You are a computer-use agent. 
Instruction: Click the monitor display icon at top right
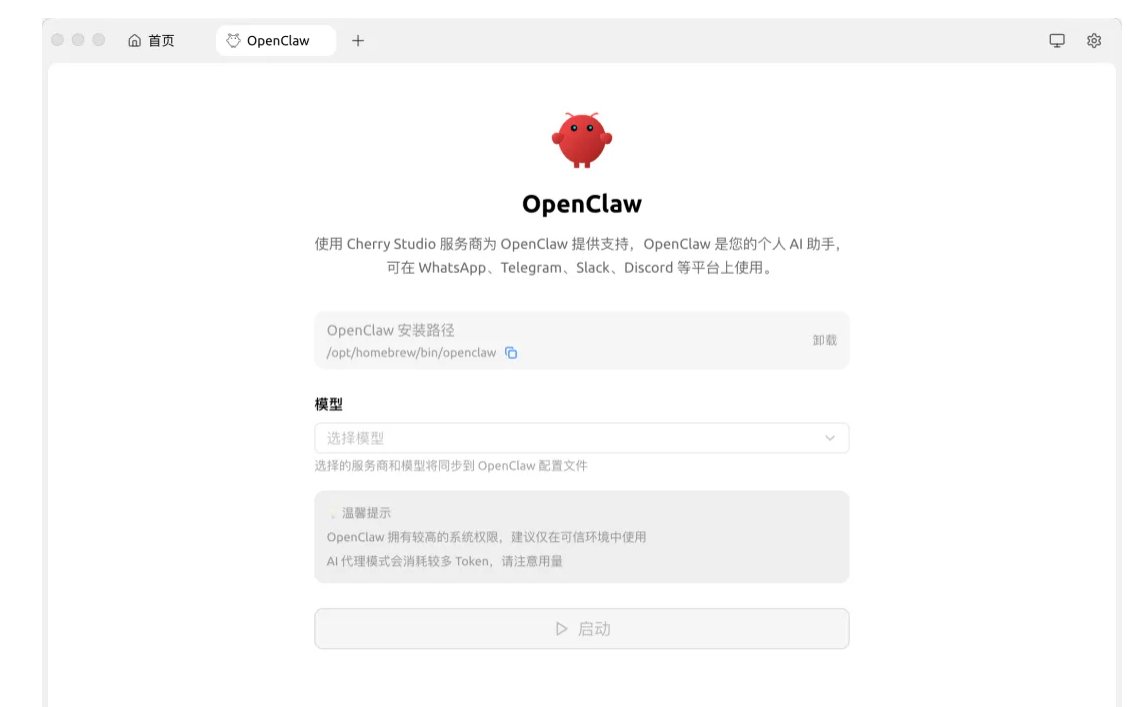(x=1057, y=41)
